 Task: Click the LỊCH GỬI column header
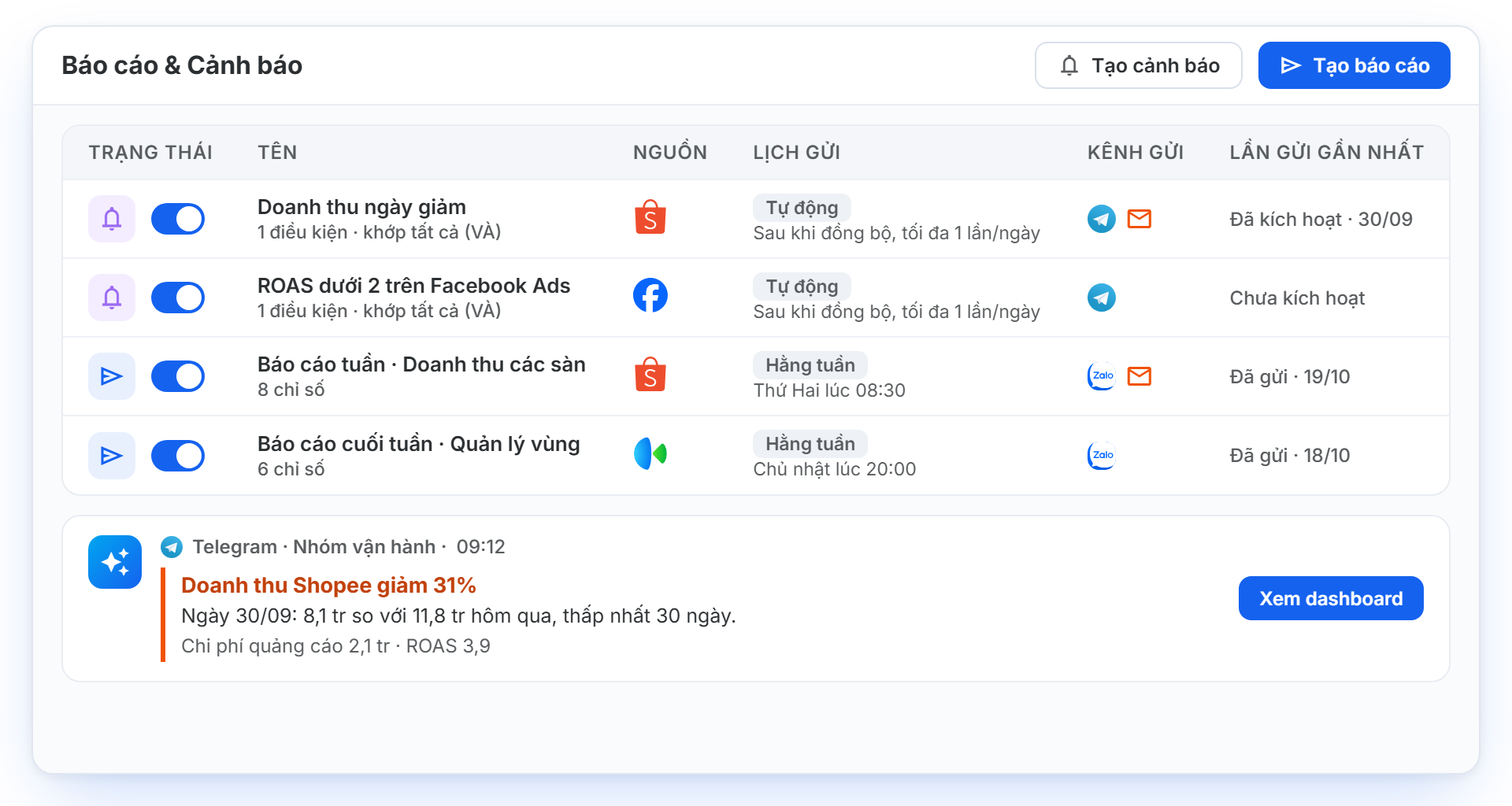[796, 152]
